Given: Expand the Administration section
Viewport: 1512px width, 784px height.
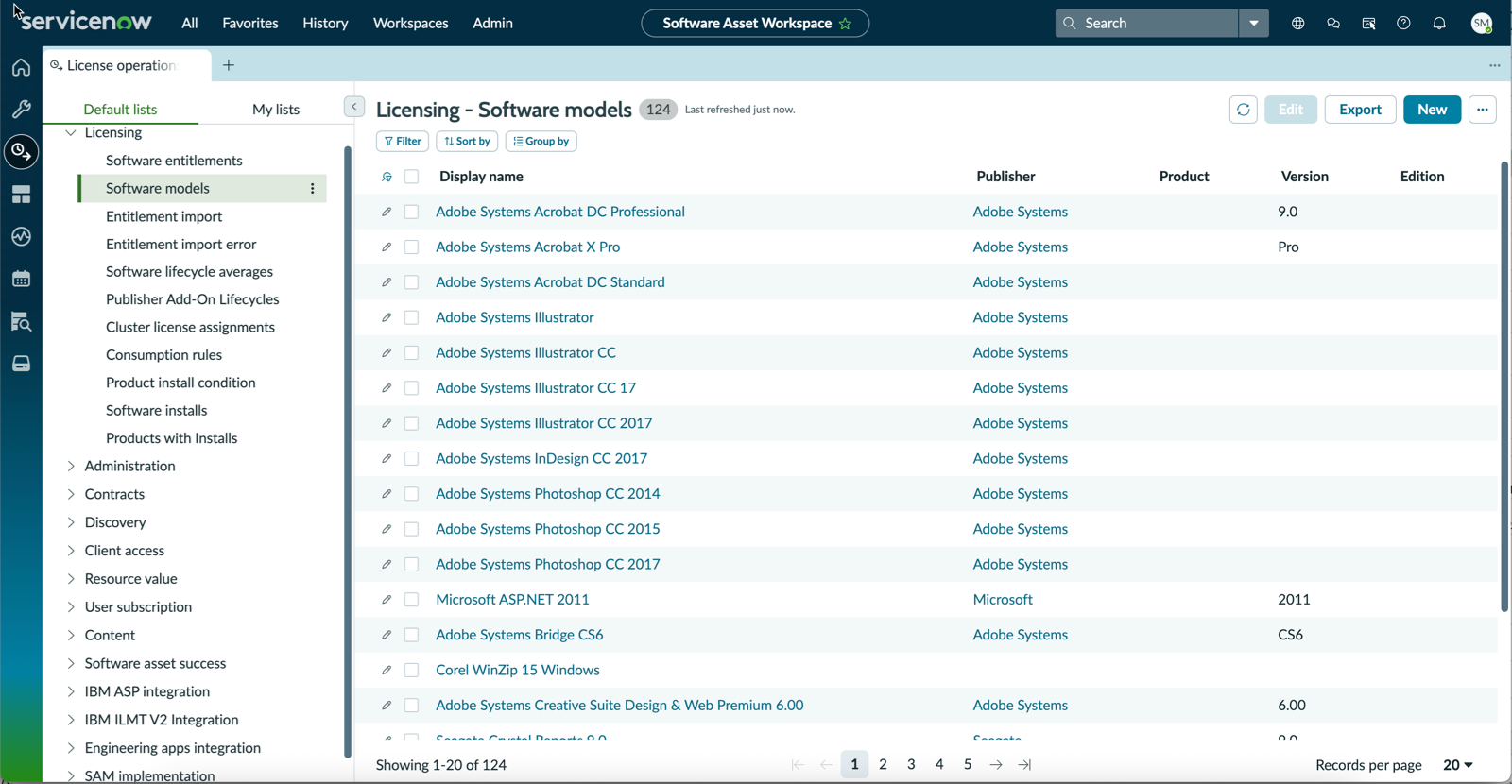Looking at the screenshot, I should 71,466.
